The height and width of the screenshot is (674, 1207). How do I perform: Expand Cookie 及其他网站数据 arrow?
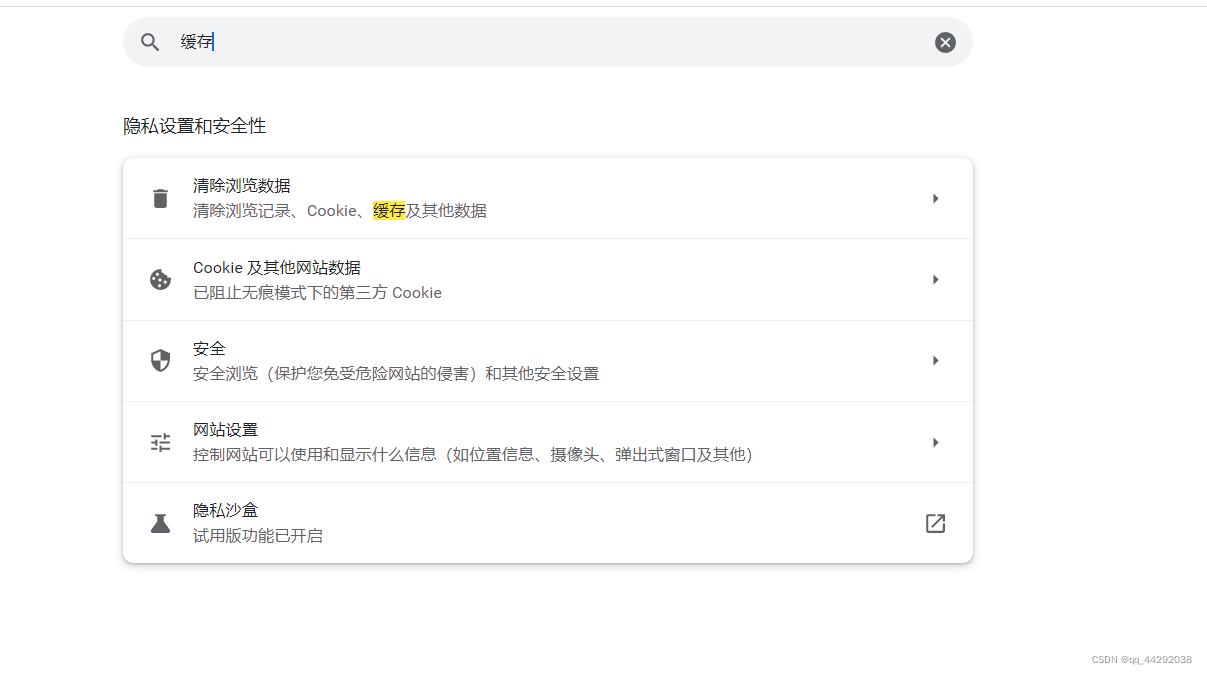point(935,280)
